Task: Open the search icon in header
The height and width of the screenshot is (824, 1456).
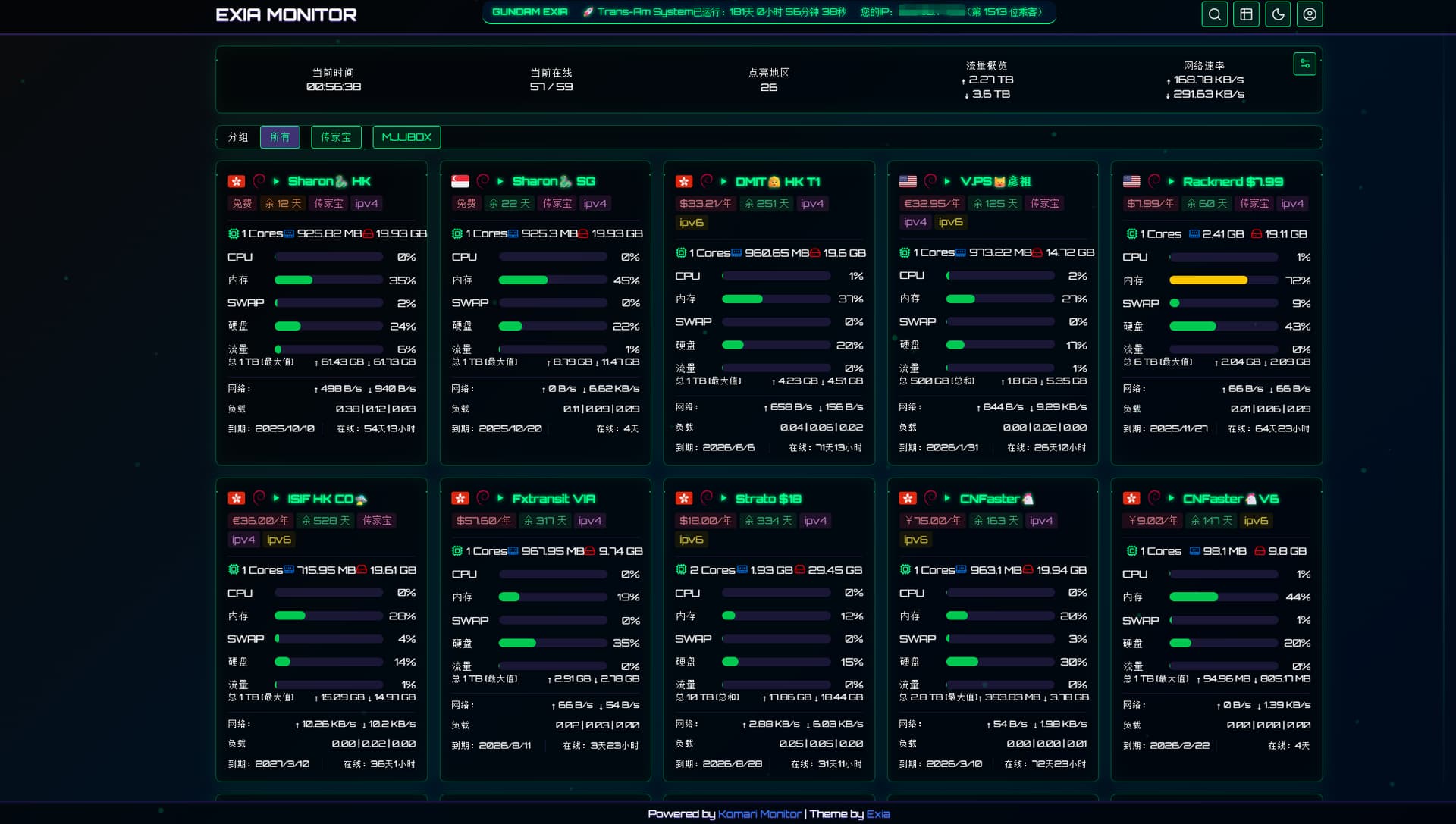Action: pyautogui.click(x=1214, y=14)
